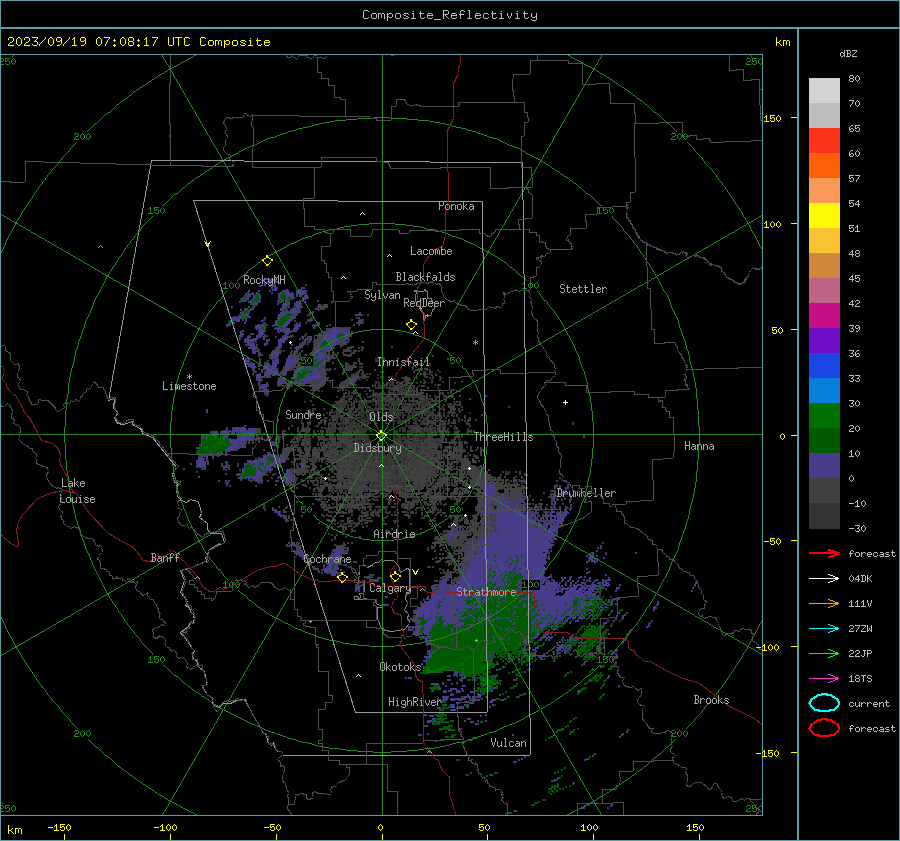Click the yellow diamond marker below RedDeer

[411, 325]
